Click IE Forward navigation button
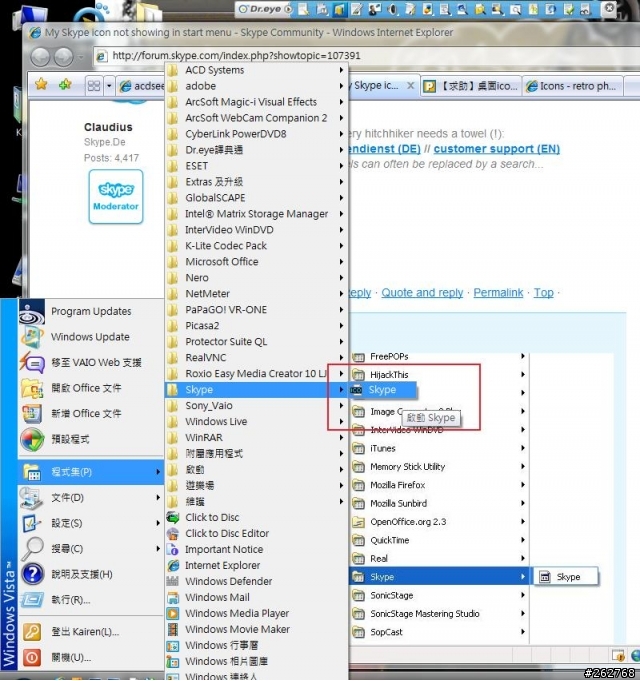The image size is (640, 681). pyautogui.click(x=63, y=57)
